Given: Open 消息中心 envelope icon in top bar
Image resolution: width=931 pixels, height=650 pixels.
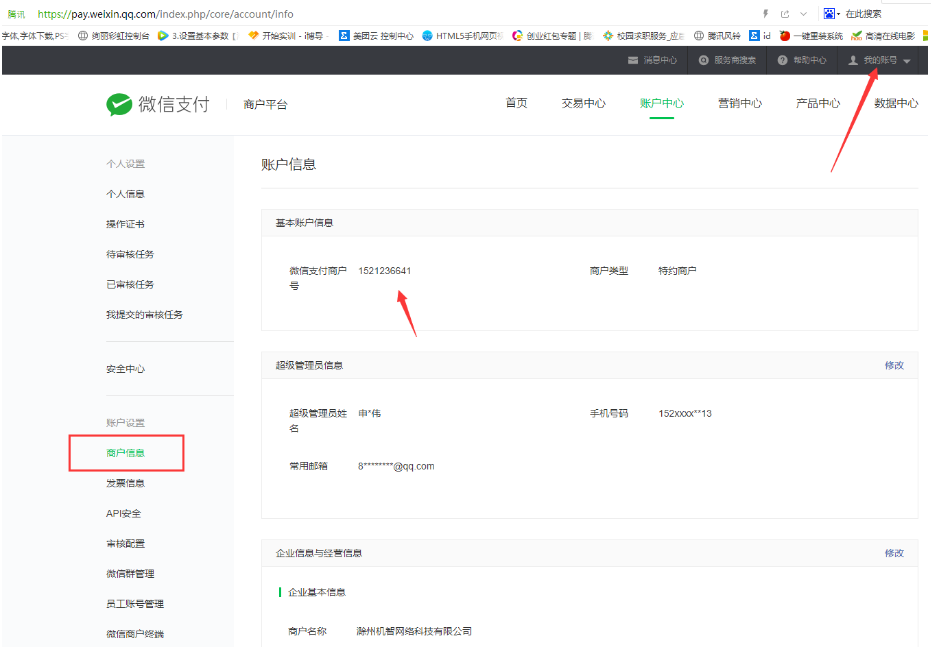Looking at the screenshot, I should (x=633, y=60).
